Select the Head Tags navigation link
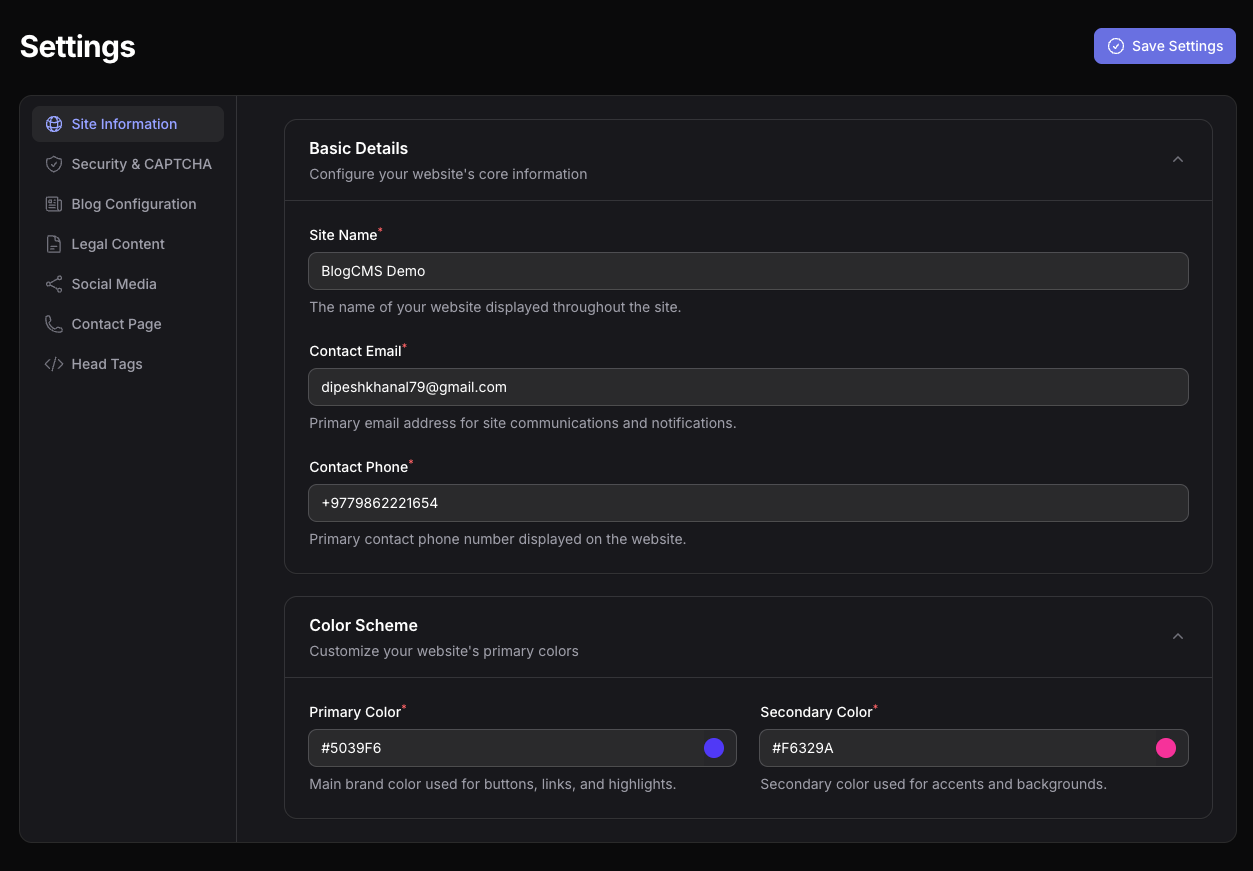This screenshot has height=871, width=1253. tap(107, 363)
